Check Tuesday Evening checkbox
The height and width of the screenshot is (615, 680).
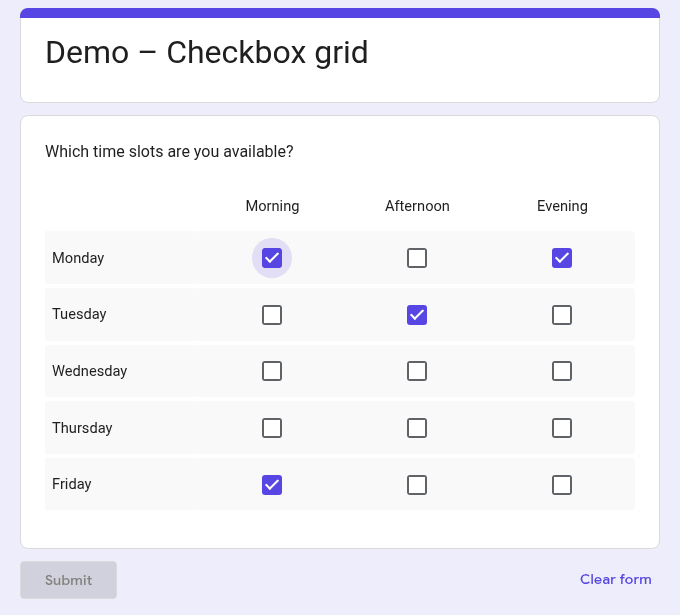(562, 315)
